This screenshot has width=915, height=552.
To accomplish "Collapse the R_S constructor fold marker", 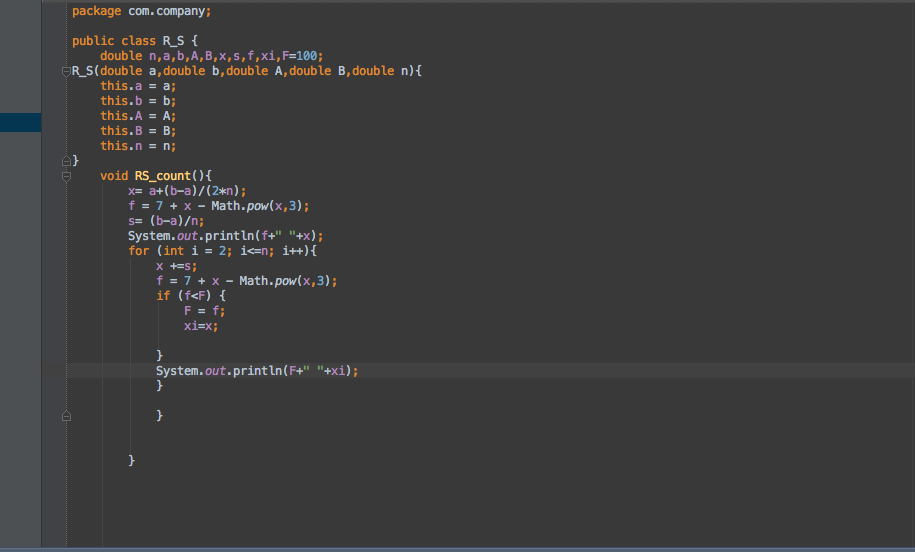I will 66,72.
